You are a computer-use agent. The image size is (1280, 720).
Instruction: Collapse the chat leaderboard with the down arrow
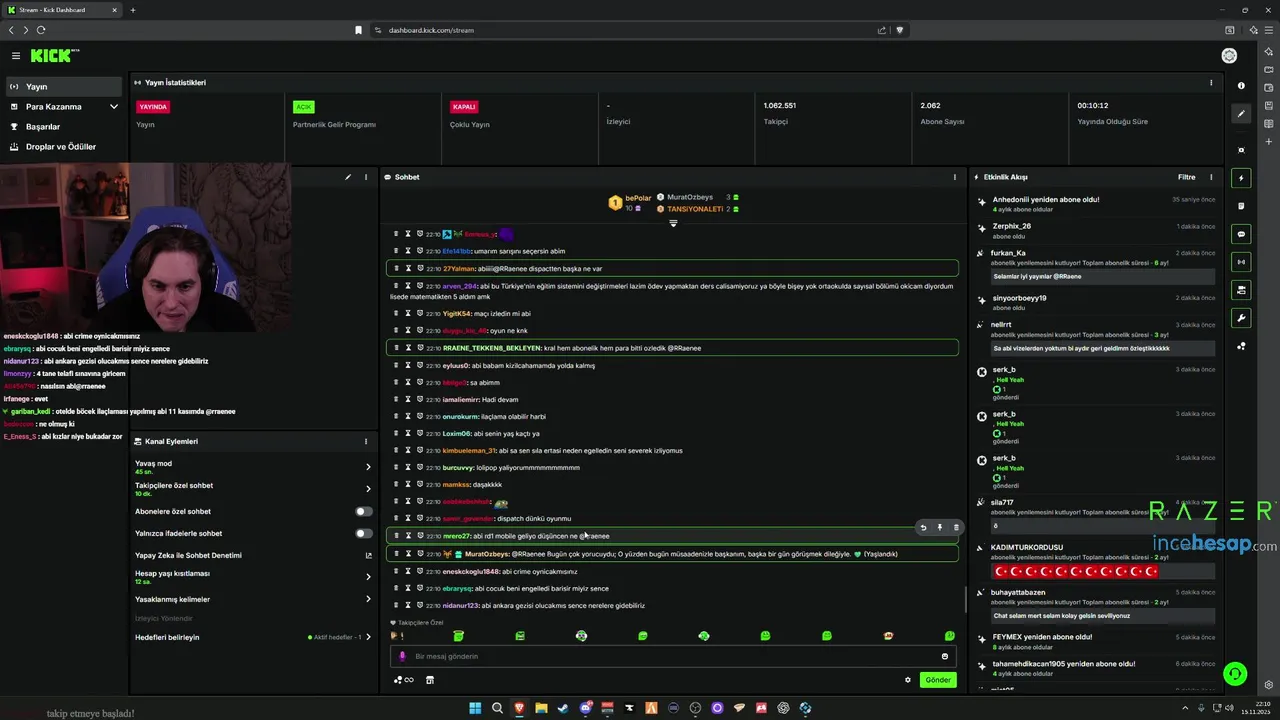(x=673, y=224)
